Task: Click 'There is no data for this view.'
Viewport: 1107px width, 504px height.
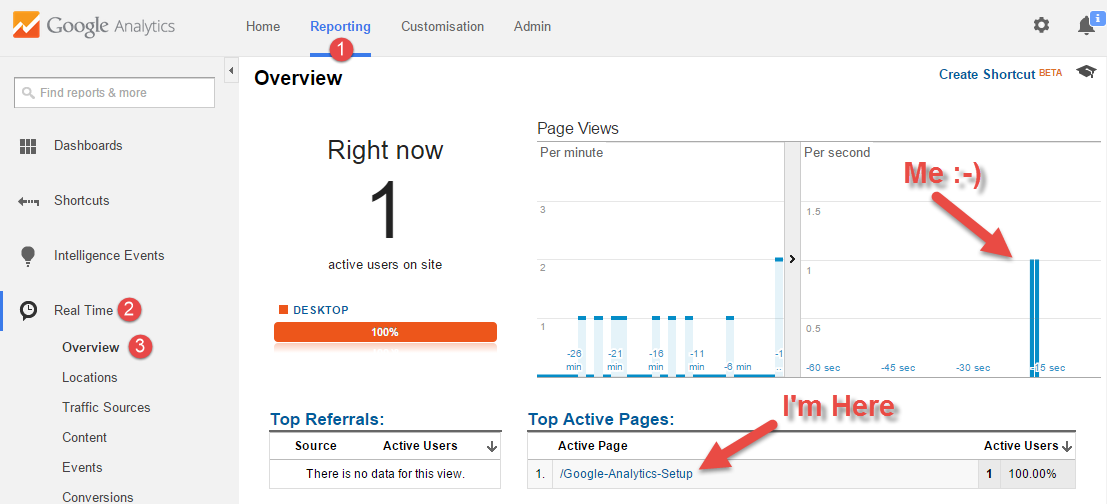Action: [x=385, y=474]
